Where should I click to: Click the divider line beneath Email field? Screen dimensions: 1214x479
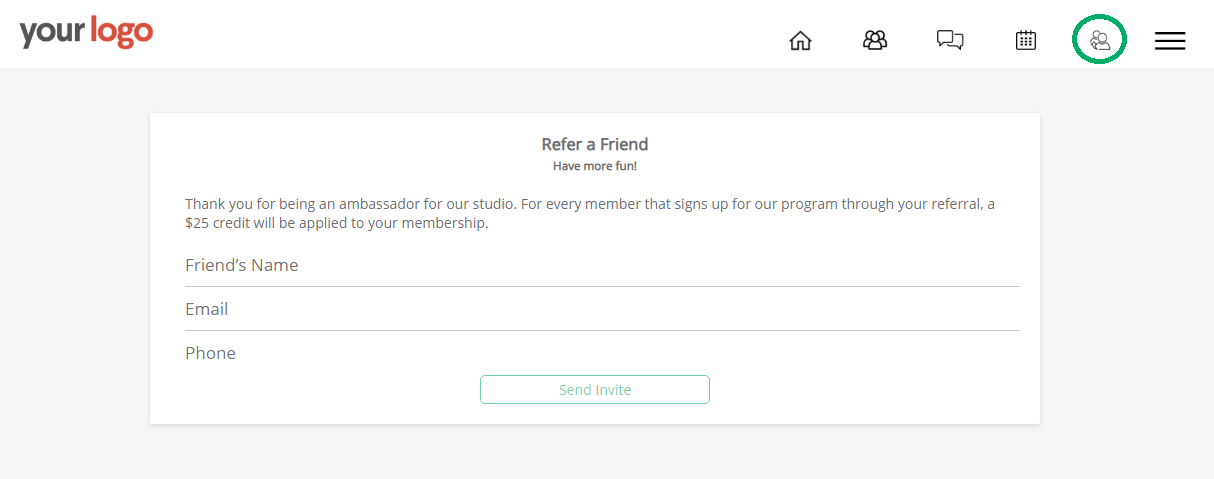click(602, 330)
